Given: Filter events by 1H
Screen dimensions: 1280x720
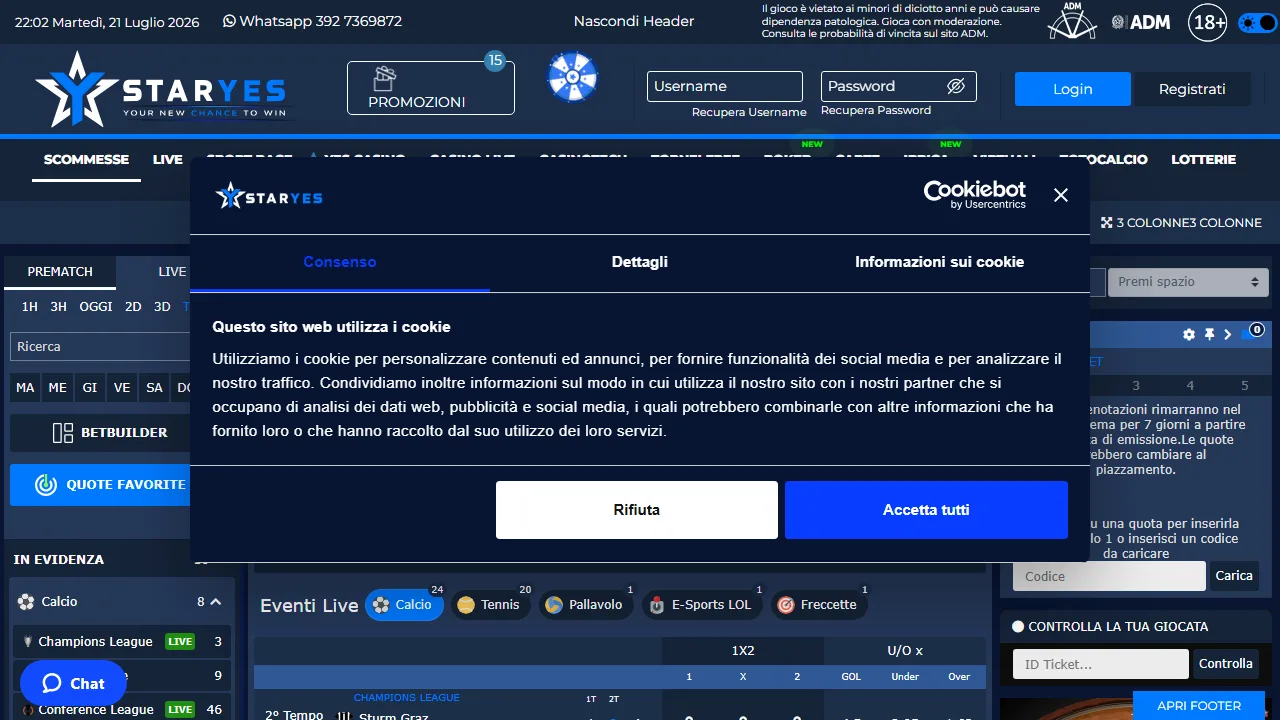Looking at the screenshot, I should point(30,307).
